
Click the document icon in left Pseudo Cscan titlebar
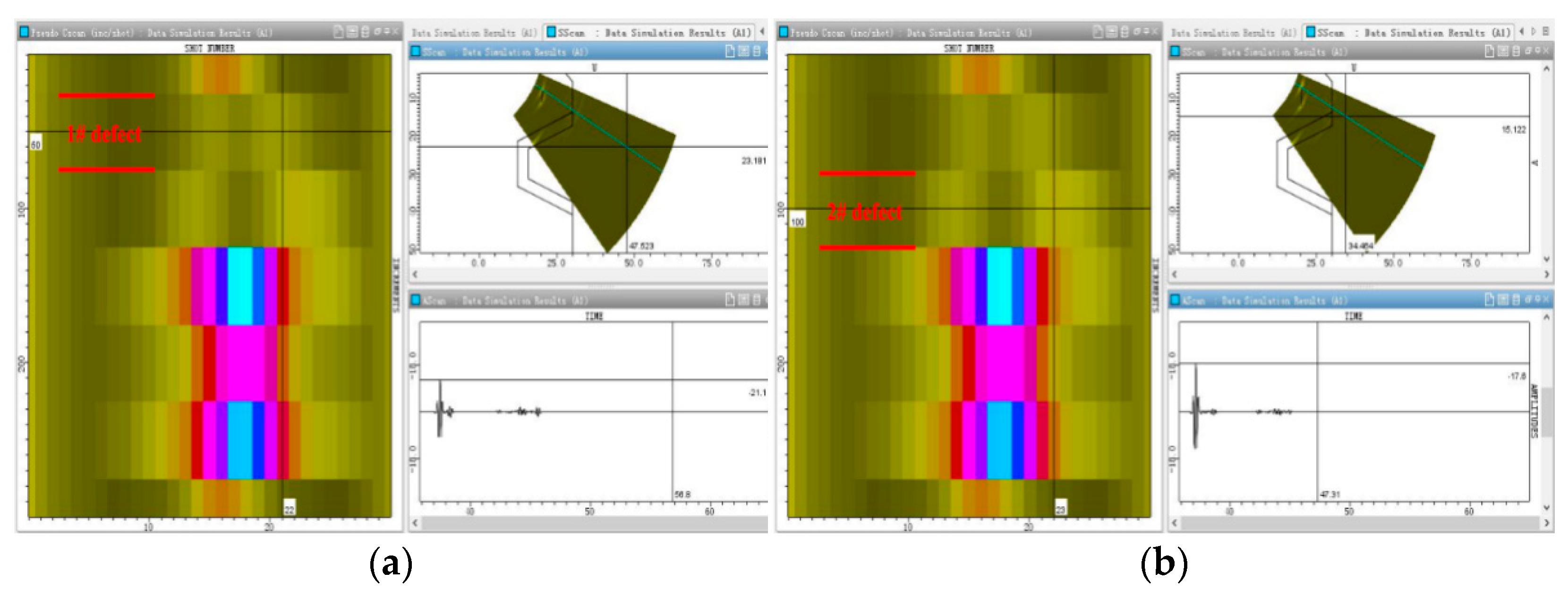point(339,32)
